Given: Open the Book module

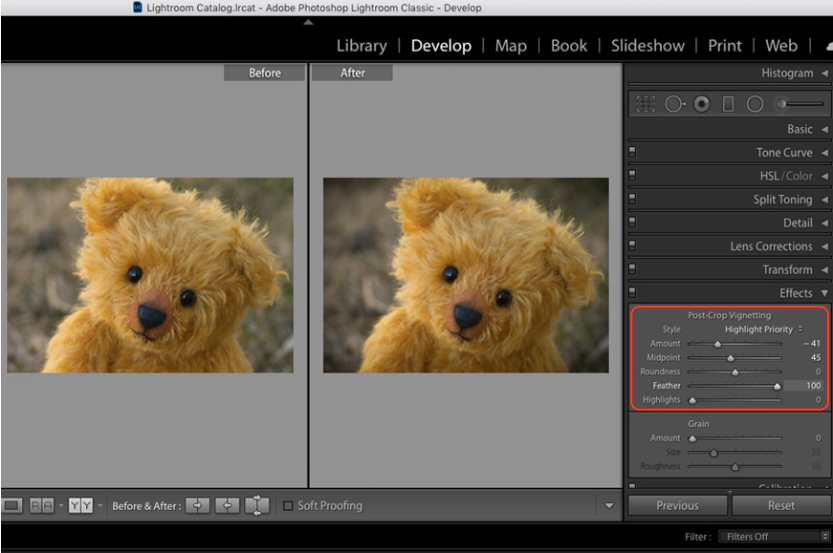Looking at the screenshot, I should click(x=569, y=46).
